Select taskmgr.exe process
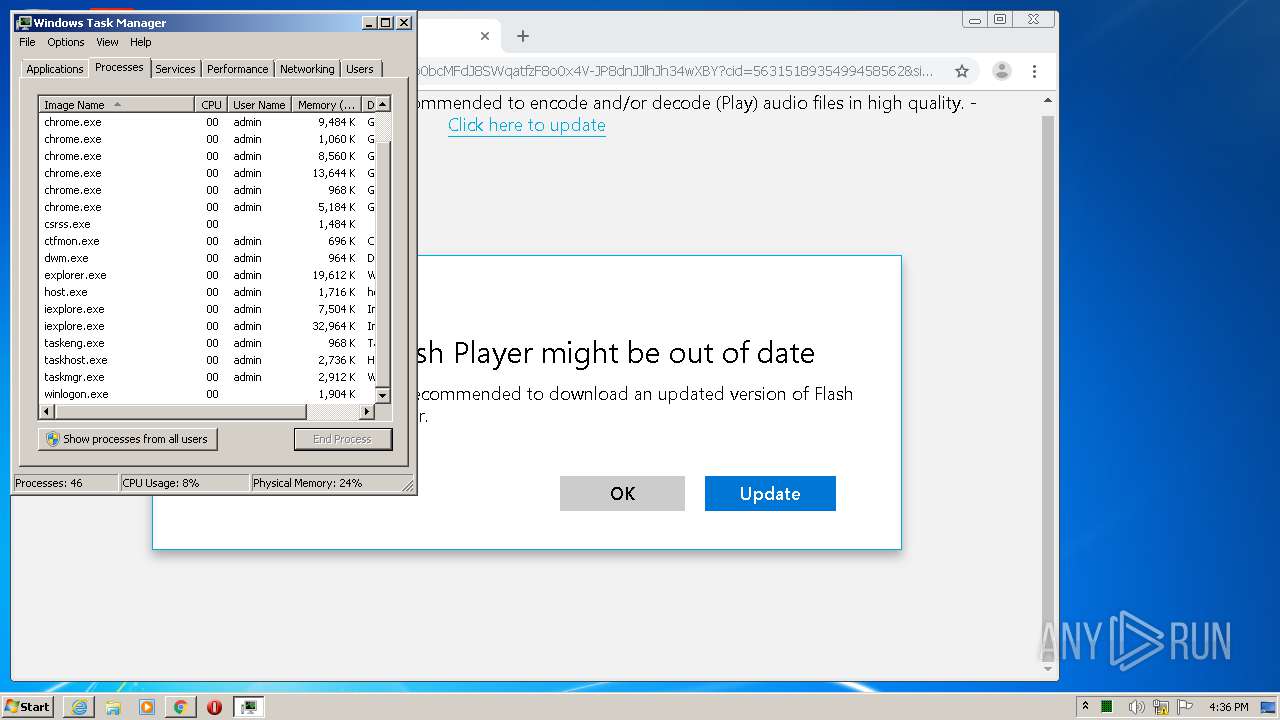The height and width of the screenshot is (720, 1280). tap(207, 377)
